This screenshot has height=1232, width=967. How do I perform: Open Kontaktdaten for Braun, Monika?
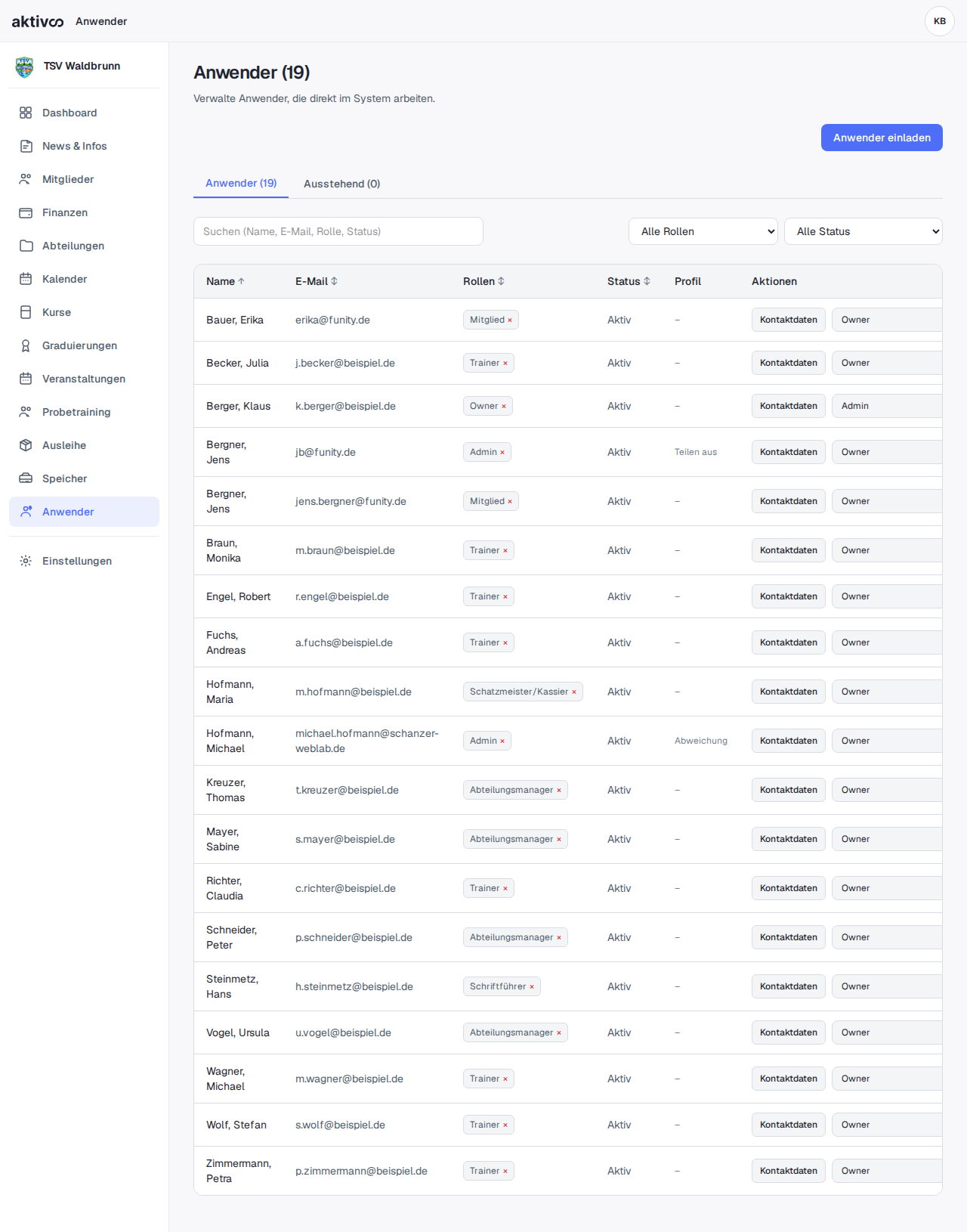click(789, 550)
